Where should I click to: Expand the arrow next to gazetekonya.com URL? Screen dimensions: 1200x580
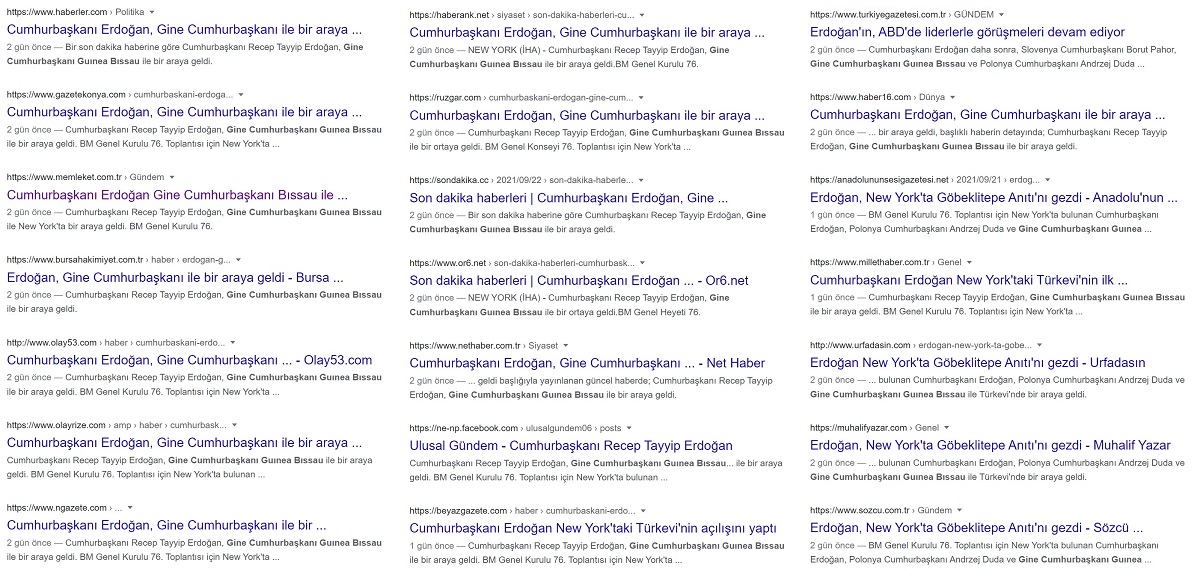241,95
